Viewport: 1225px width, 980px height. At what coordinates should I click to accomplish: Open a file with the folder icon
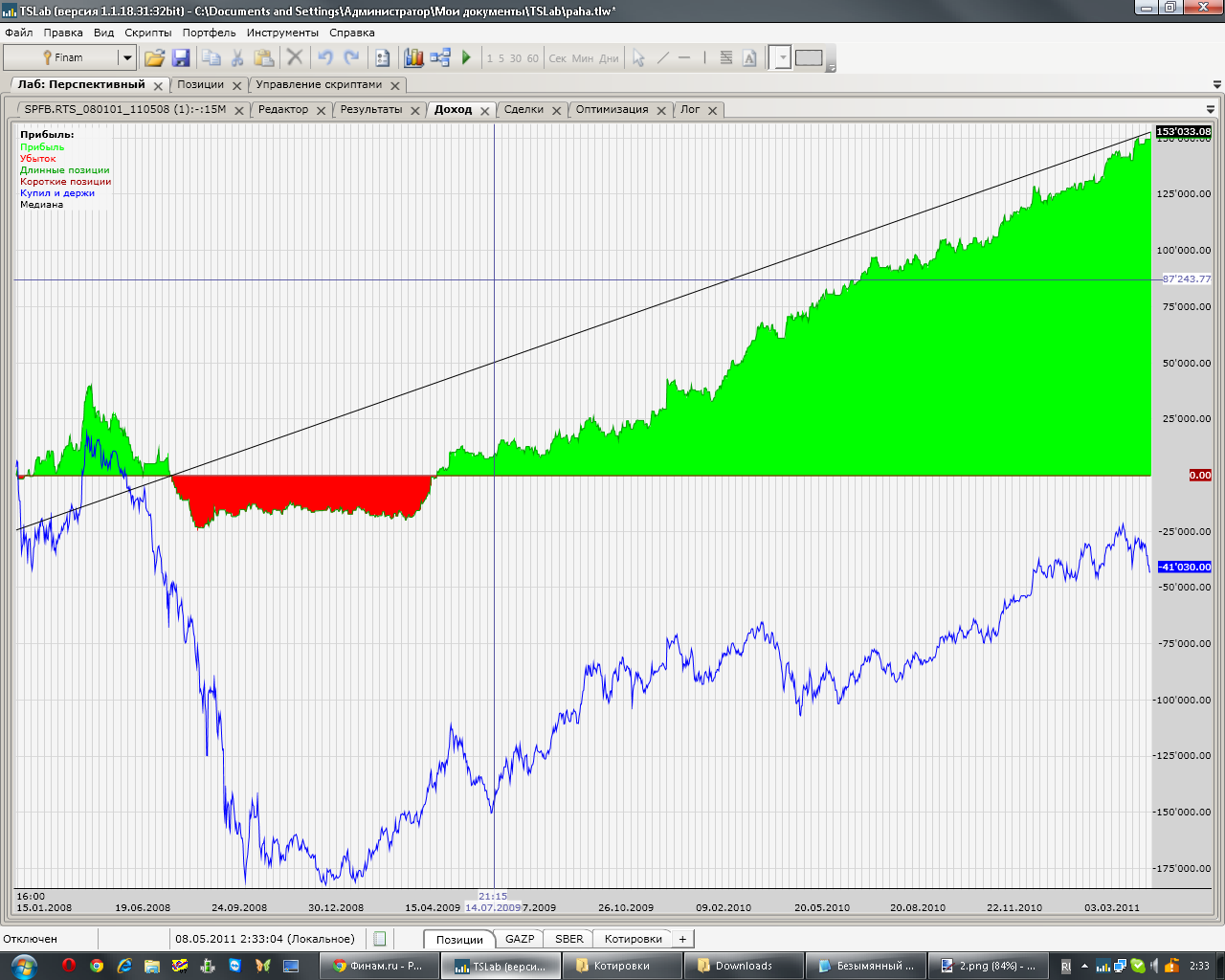154,57
